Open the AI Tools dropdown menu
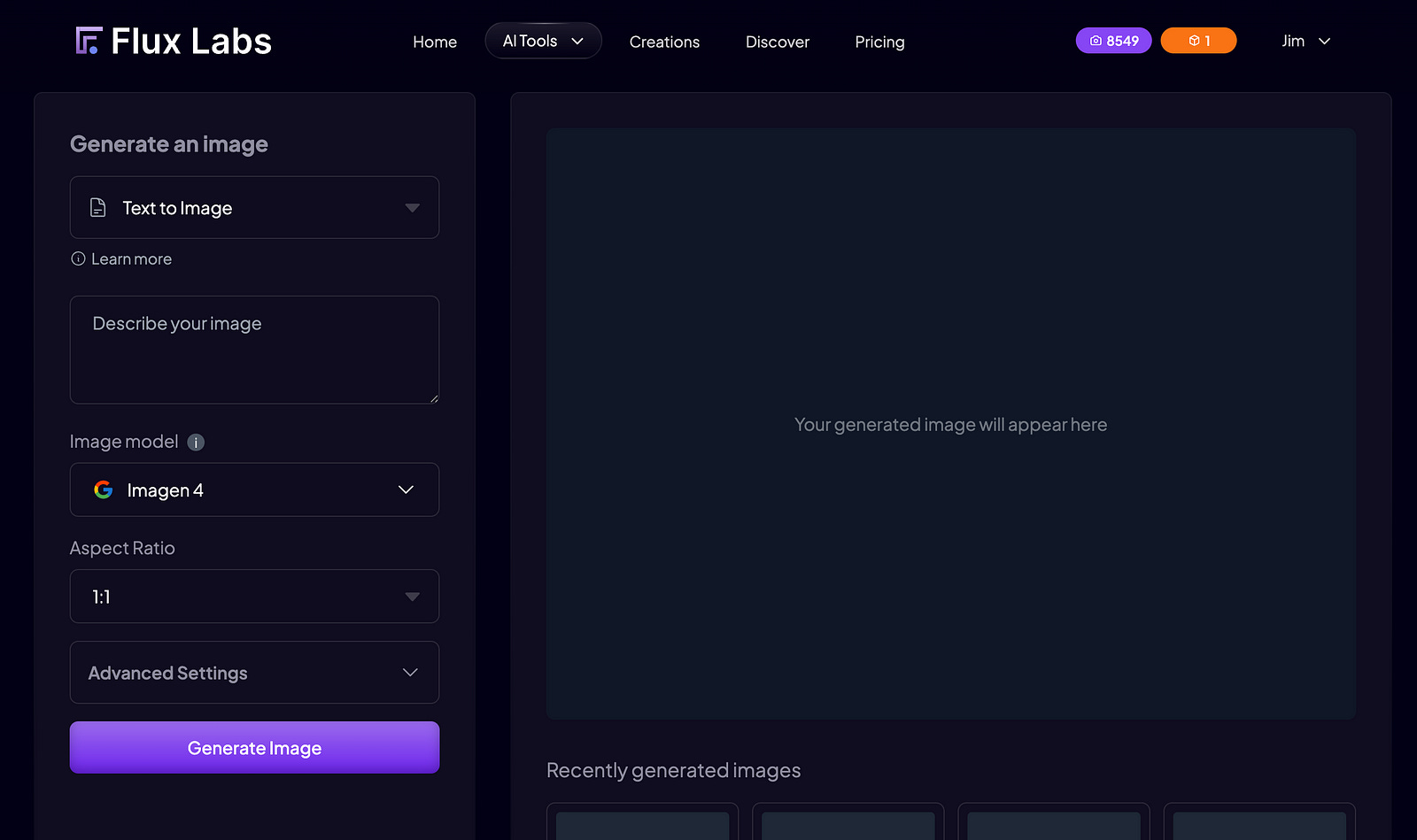 tap(543, 41)
